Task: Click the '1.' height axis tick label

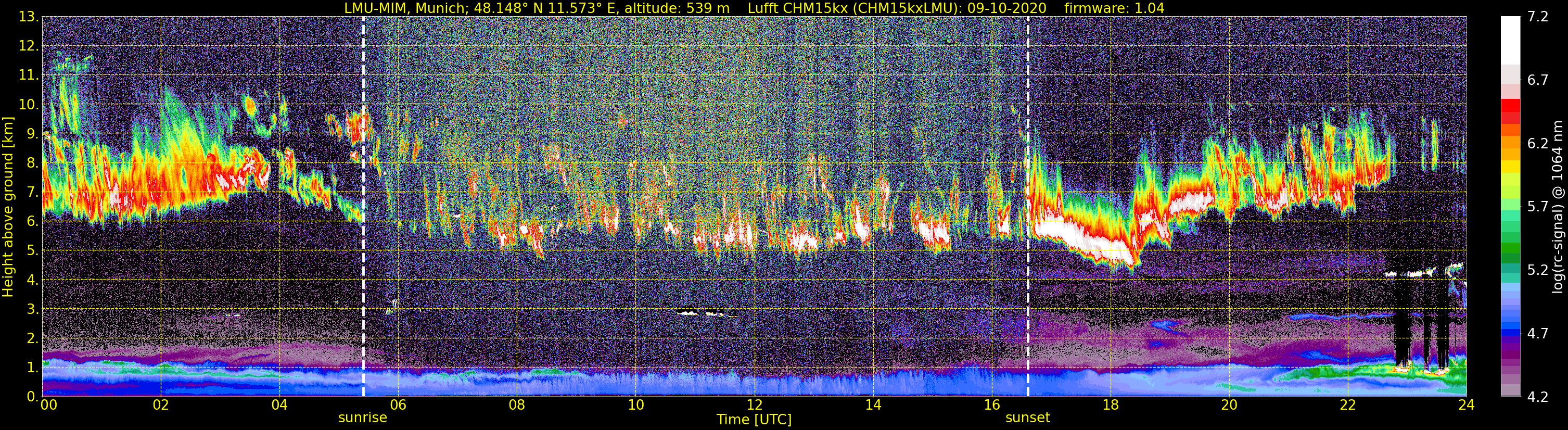Action: 32,368
